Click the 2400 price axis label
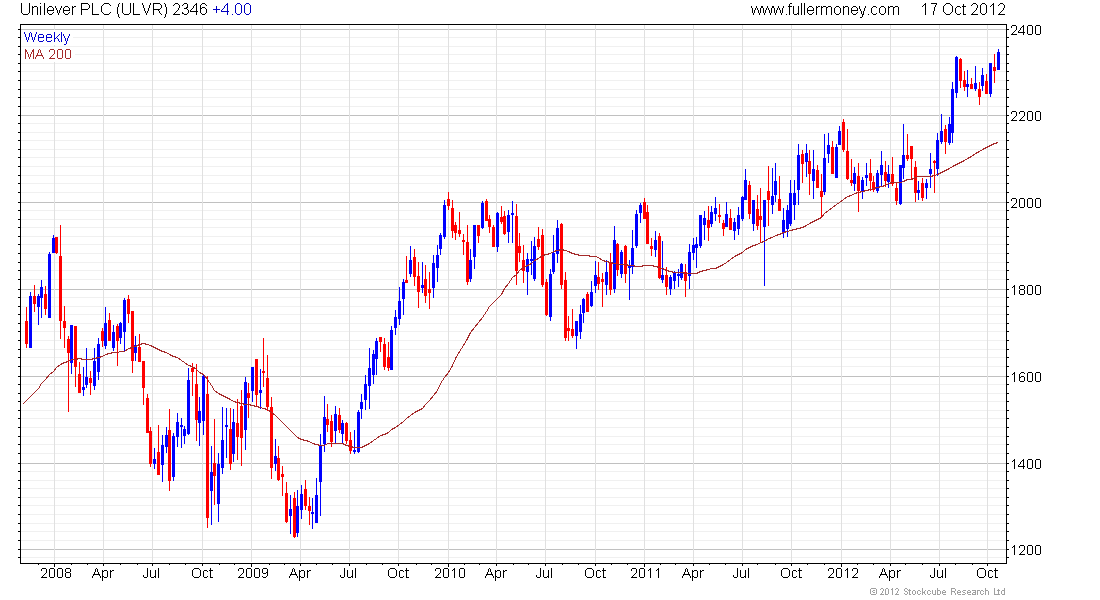1100x600 pixels. (1026, 30)
